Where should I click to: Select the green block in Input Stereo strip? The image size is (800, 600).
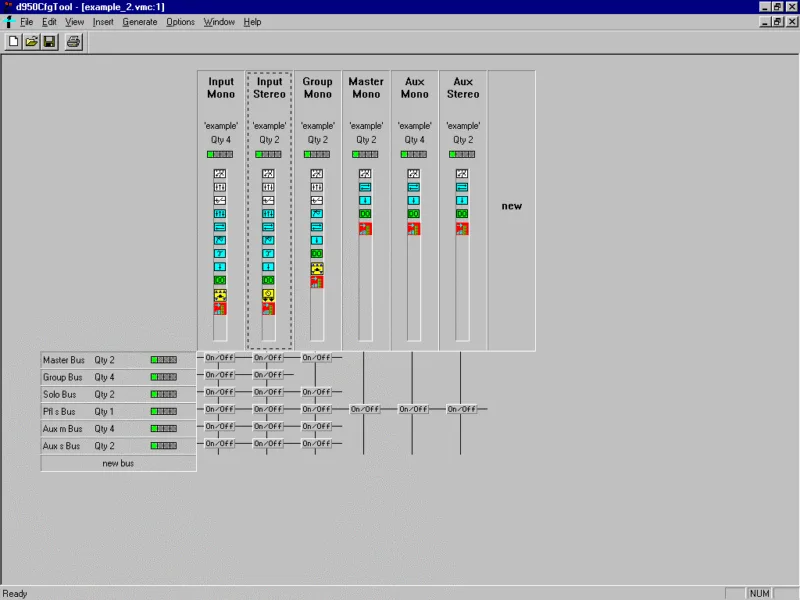(x=268, y=280)
